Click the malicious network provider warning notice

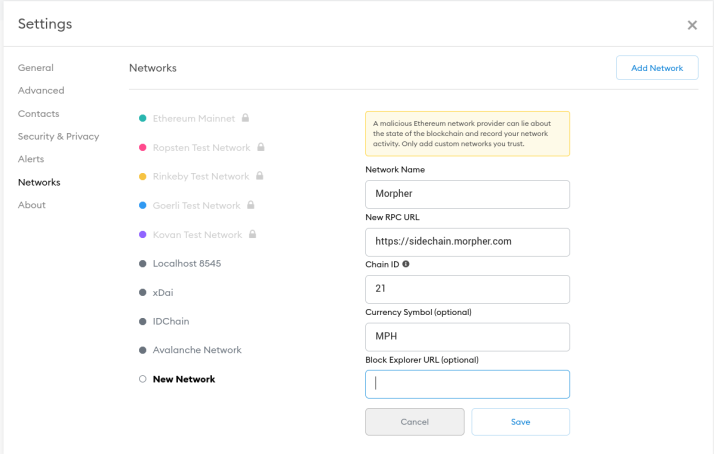tap(467, 133)
